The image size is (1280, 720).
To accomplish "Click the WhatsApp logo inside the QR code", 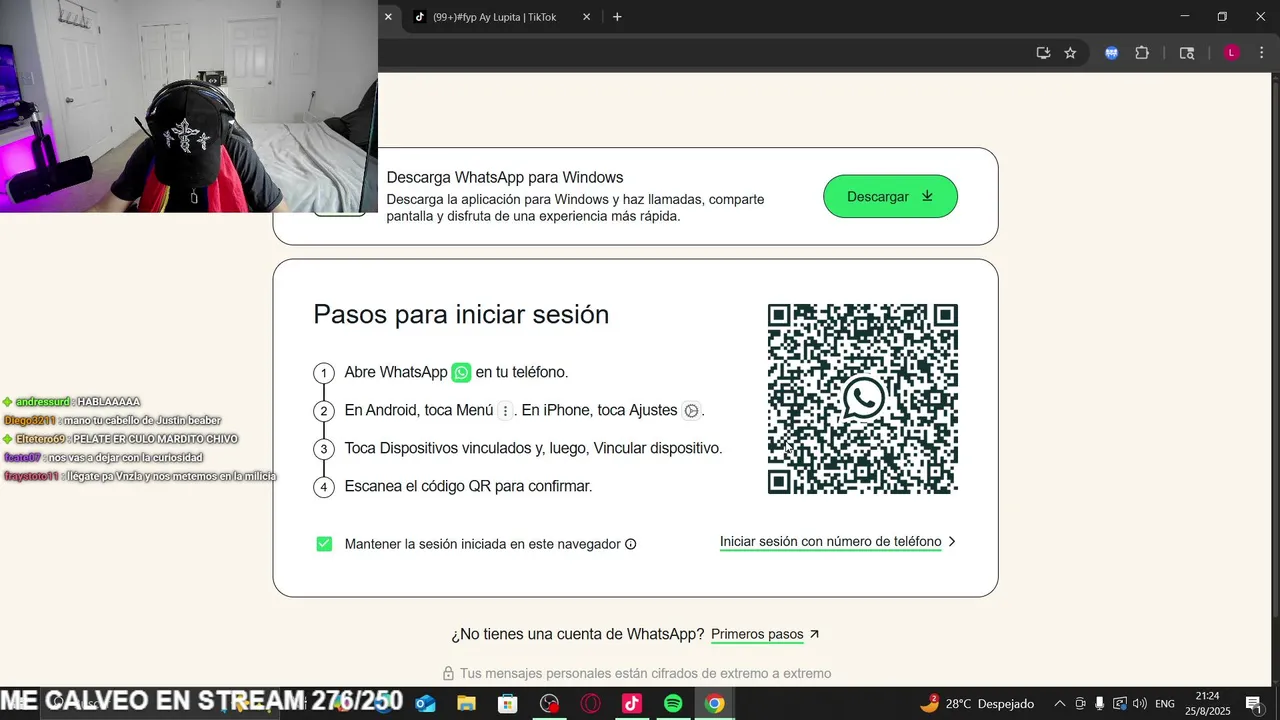I will [863, 398].
